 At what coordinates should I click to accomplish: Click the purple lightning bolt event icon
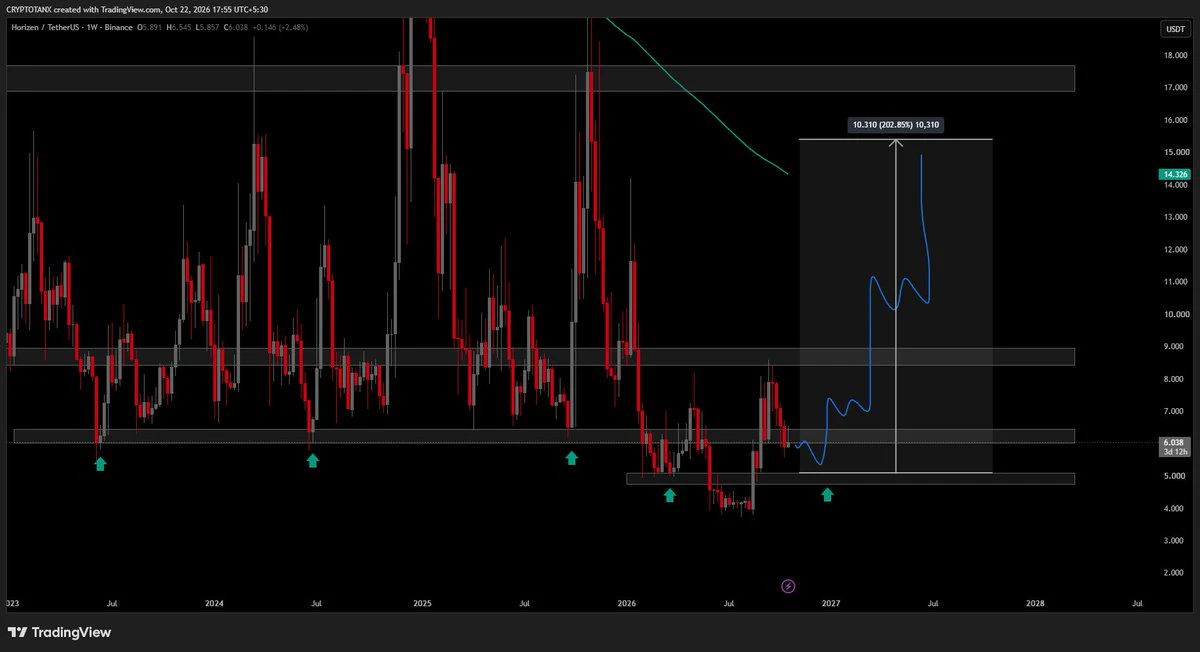coord(788,585)
